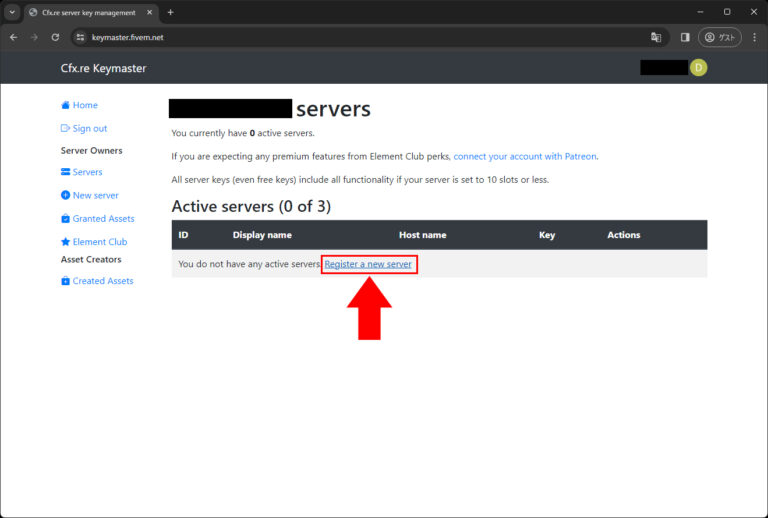Click the New server plus icon
768x518 pixels.
click(65, 195)
